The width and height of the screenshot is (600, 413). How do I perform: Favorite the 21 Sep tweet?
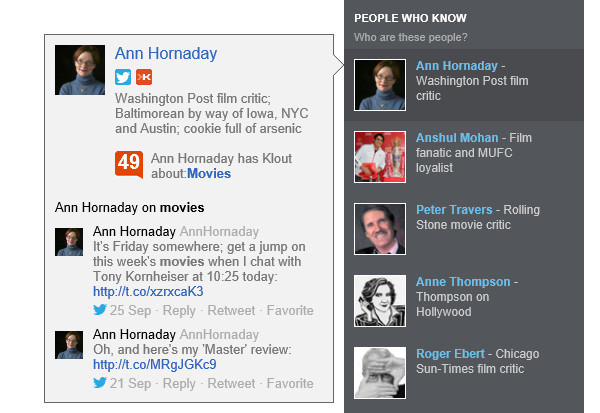[x=290, y=383]
